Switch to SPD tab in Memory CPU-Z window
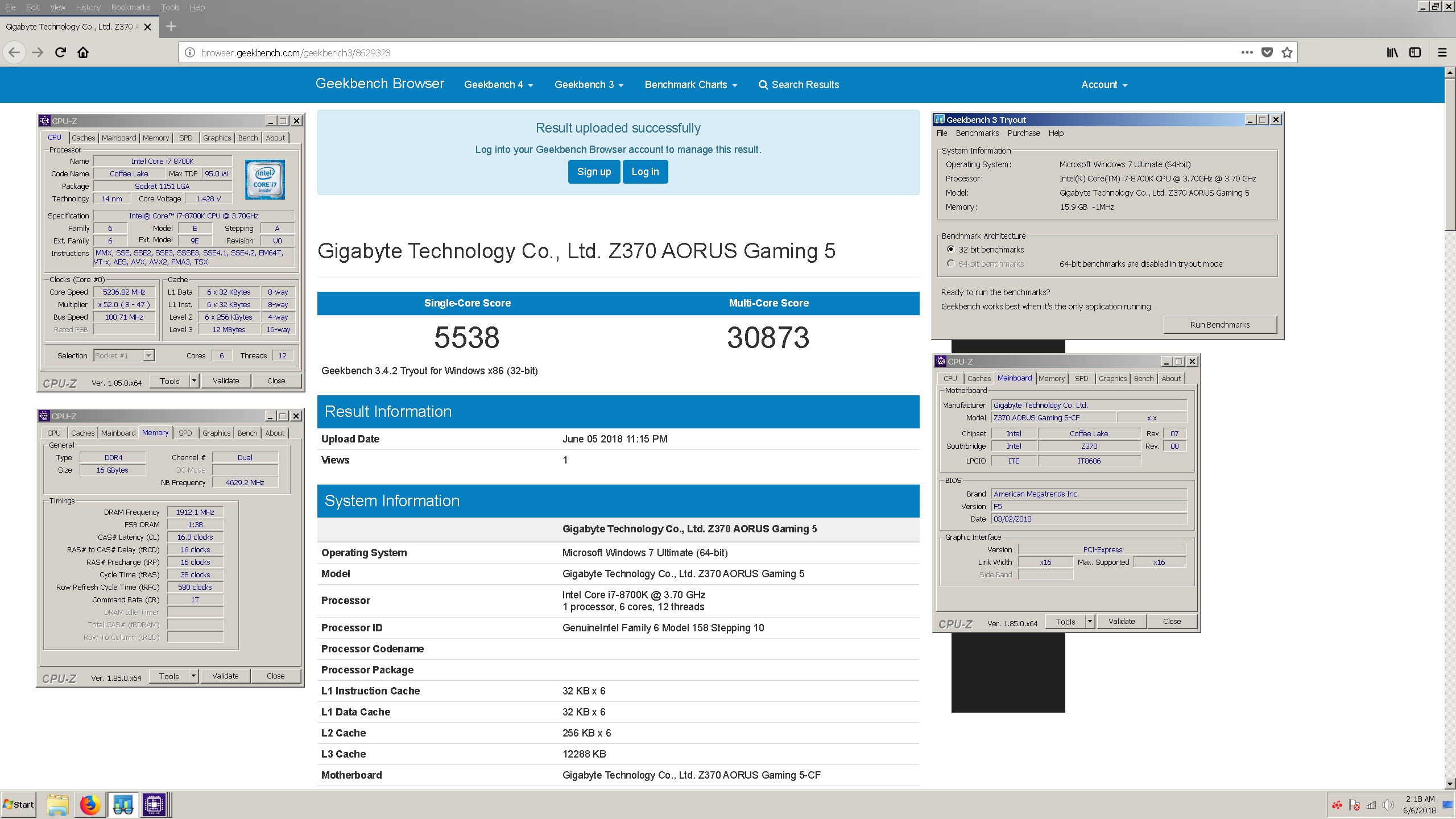 185,433
